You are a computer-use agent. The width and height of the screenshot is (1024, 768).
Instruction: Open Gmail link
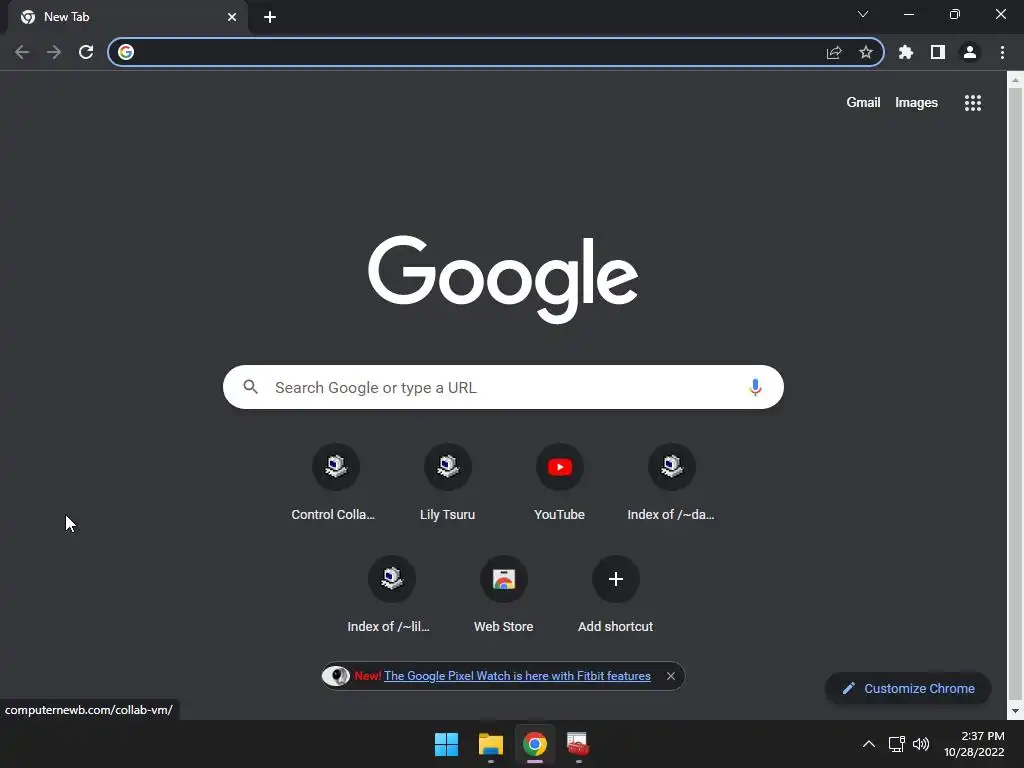click(x=863, y=103)
